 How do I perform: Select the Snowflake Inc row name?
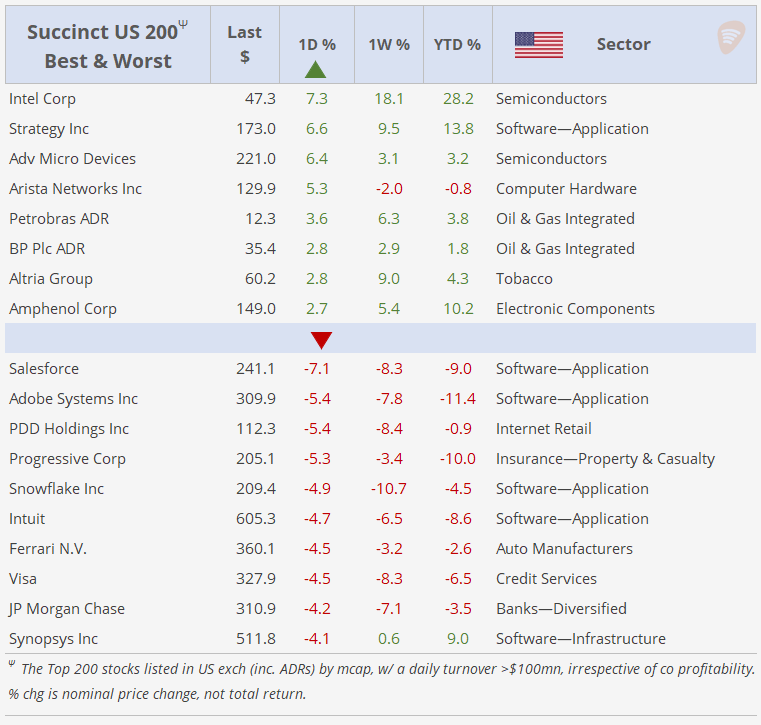(x=56, y=489)
